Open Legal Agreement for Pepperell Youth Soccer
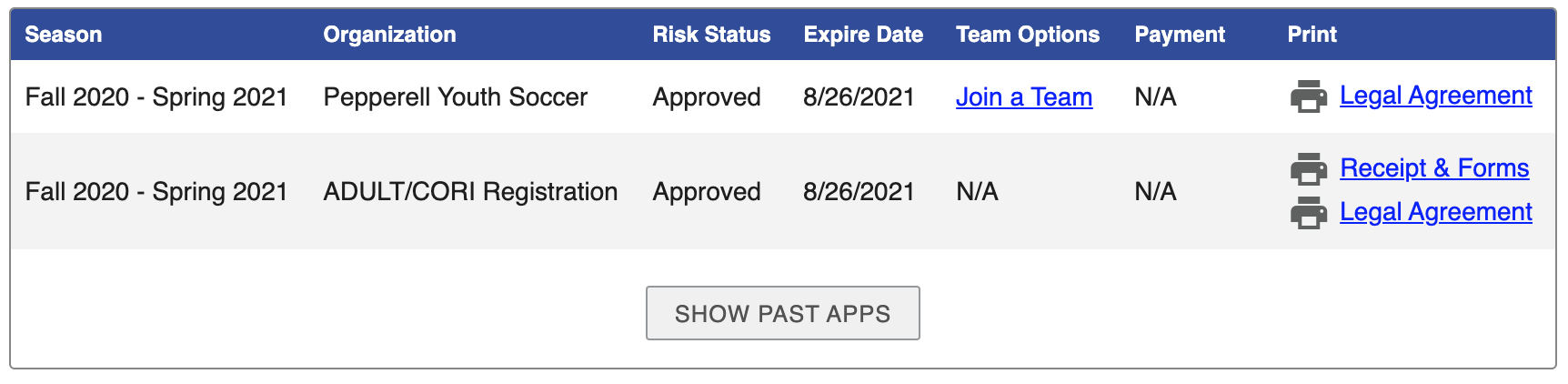The image size is (1568, 384). 1435,96
